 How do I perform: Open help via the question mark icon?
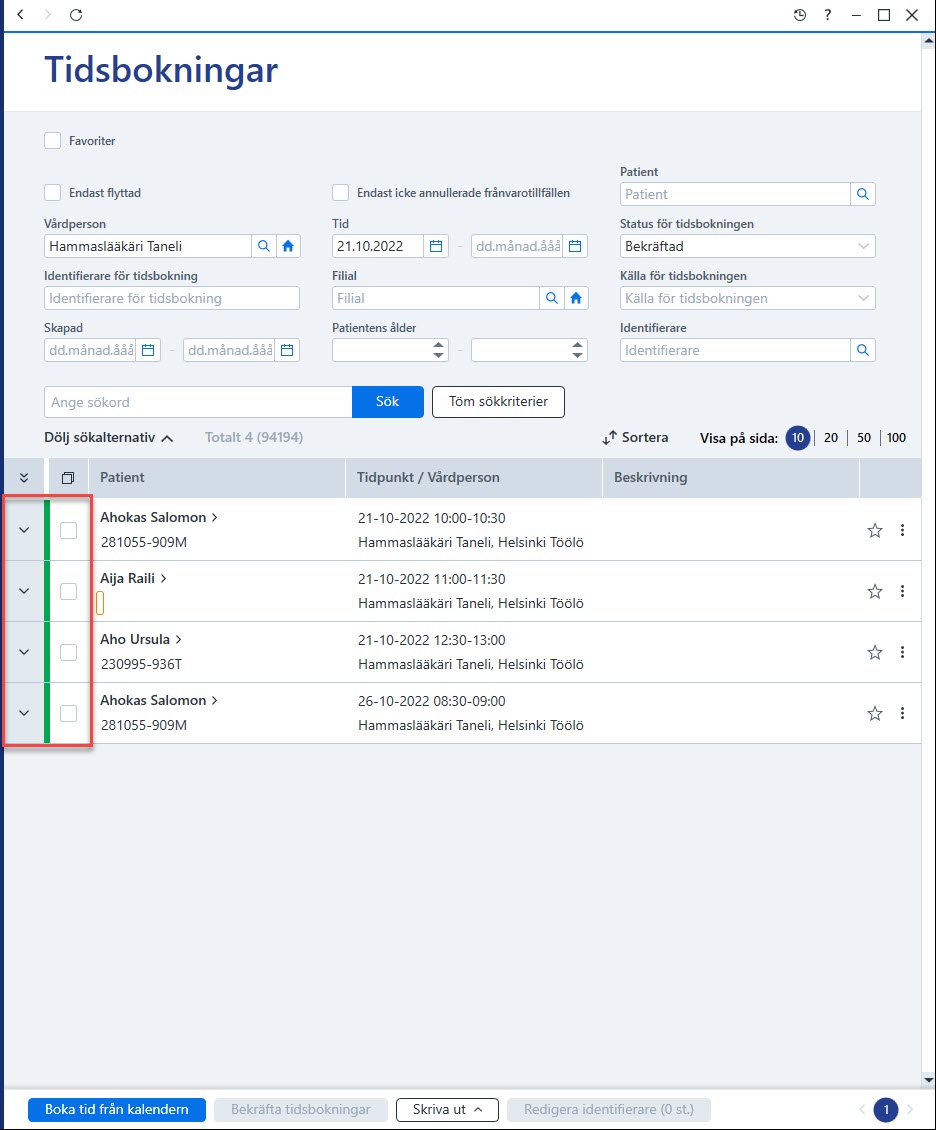tap(828, 14)
